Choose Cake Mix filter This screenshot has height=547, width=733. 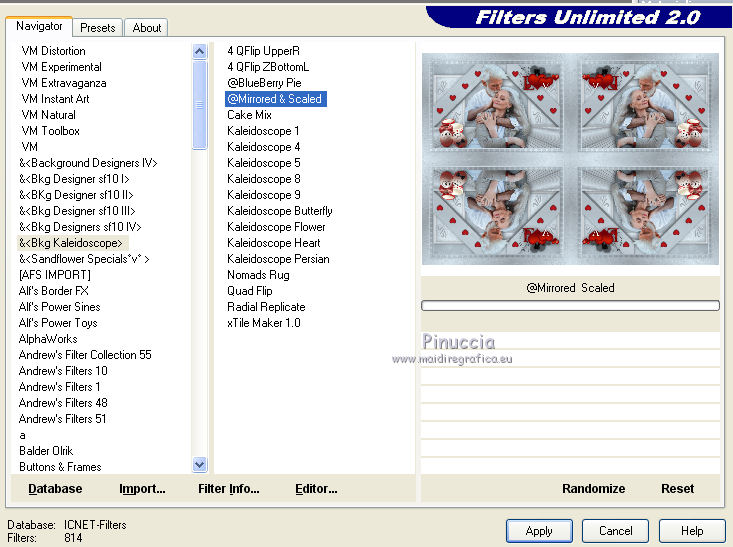[x=249, y=115]
